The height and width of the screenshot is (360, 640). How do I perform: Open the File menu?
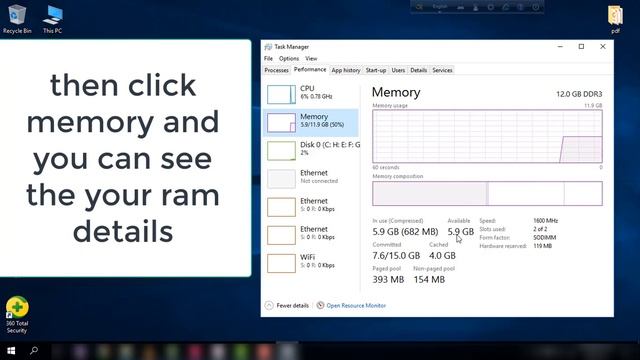pyautogui.click(x=268, y=58)
